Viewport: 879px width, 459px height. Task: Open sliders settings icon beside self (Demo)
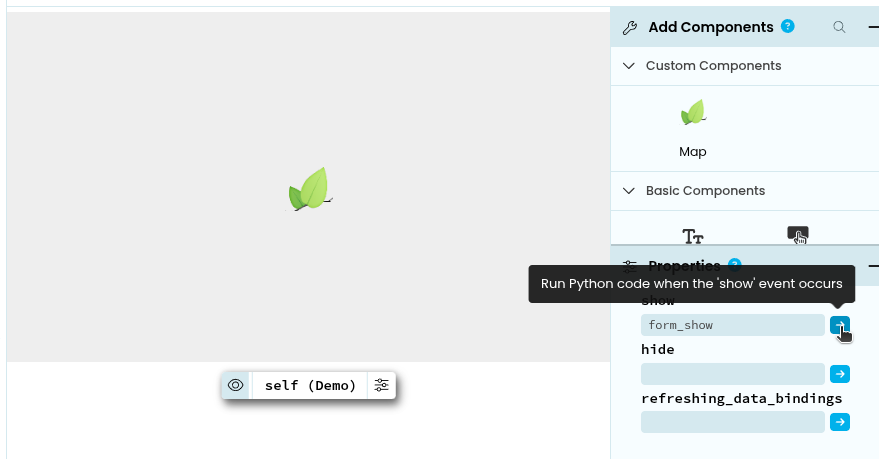pyautogui.click(x=381, y=385)
